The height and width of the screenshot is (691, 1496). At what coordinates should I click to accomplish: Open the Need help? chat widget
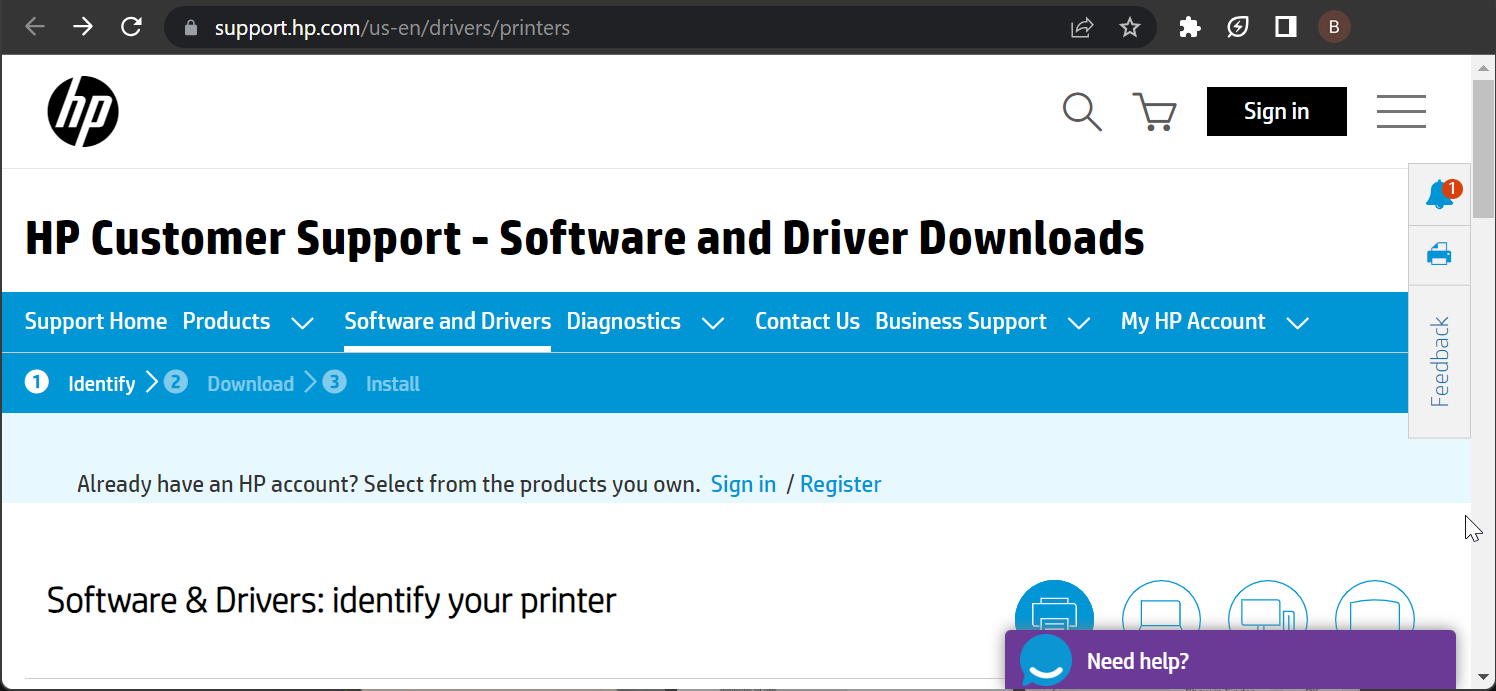(1230, 661)
